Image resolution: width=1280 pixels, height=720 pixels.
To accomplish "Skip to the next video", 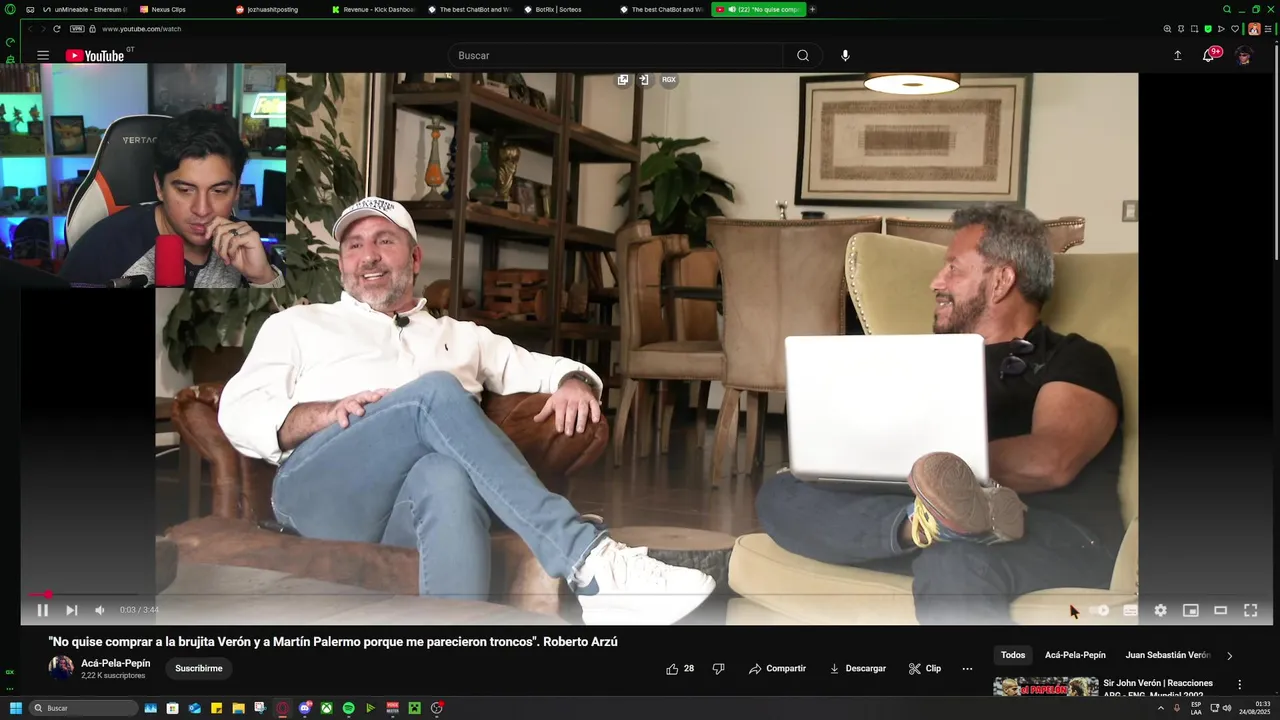I will [71, 610].
